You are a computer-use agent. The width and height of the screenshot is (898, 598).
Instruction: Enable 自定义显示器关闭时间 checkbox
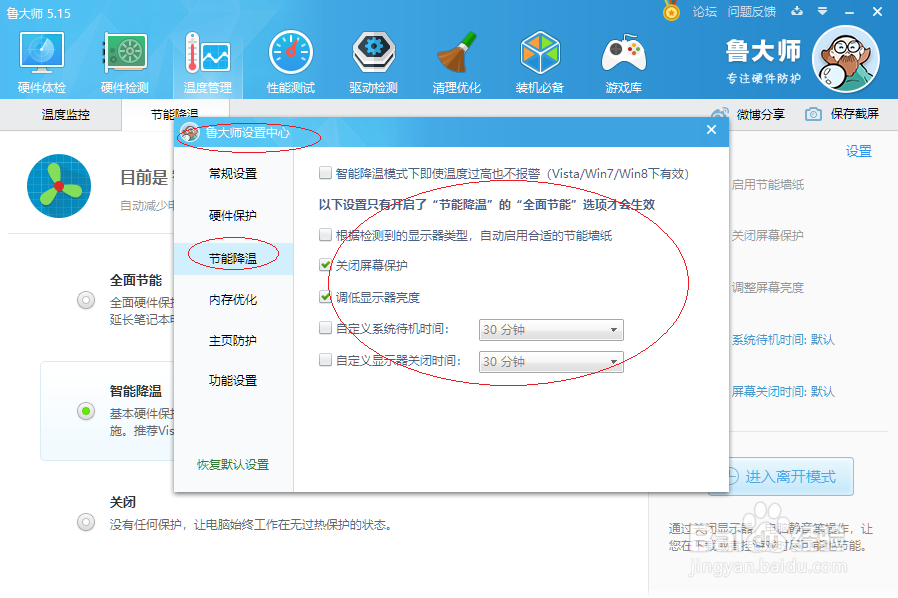tap(325, 360)
